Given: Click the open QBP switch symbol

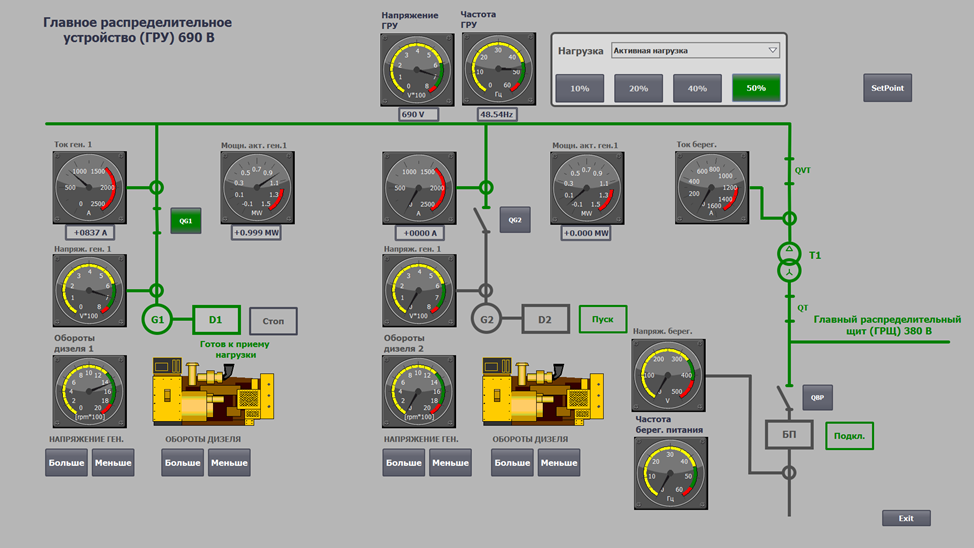Looking at the screenshot, I should coord(785,398).
